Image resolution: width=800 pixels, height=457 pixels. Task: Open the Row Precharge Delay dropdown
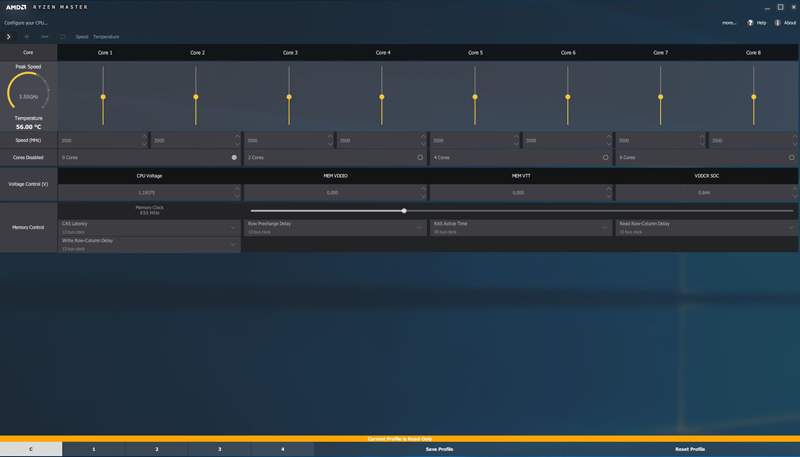click(420, 228)
